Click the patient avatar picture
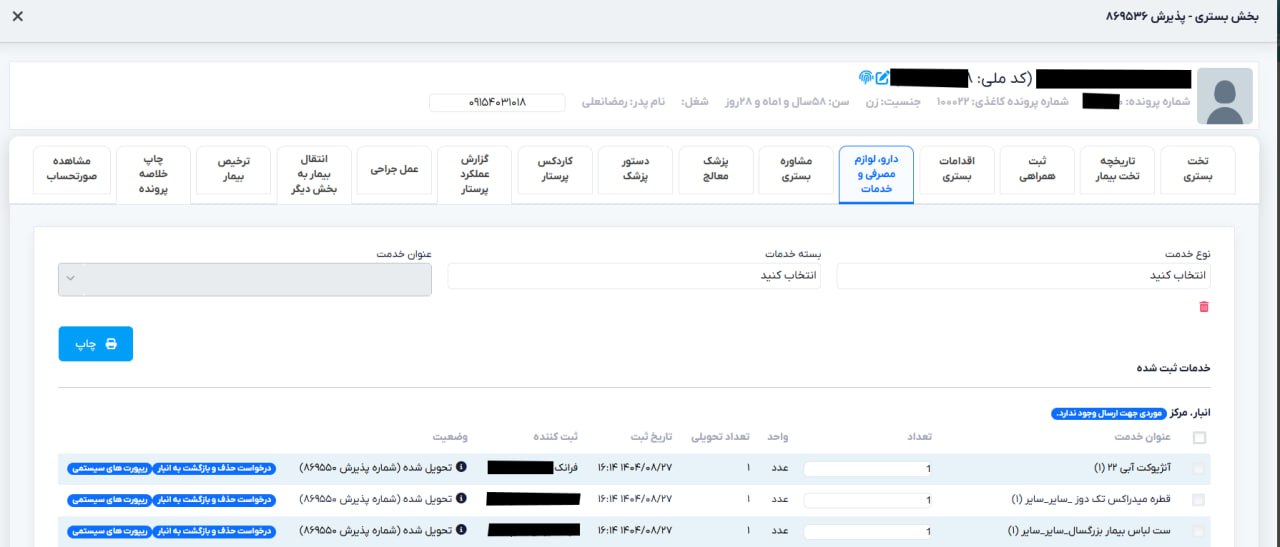This screenshot has width=1280, height=547. tap(1225, 96)
